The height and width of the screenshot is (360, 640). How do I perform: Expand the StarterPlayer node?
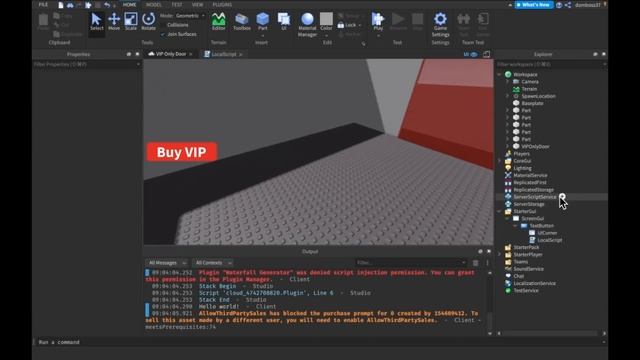(x=499, y=255)
